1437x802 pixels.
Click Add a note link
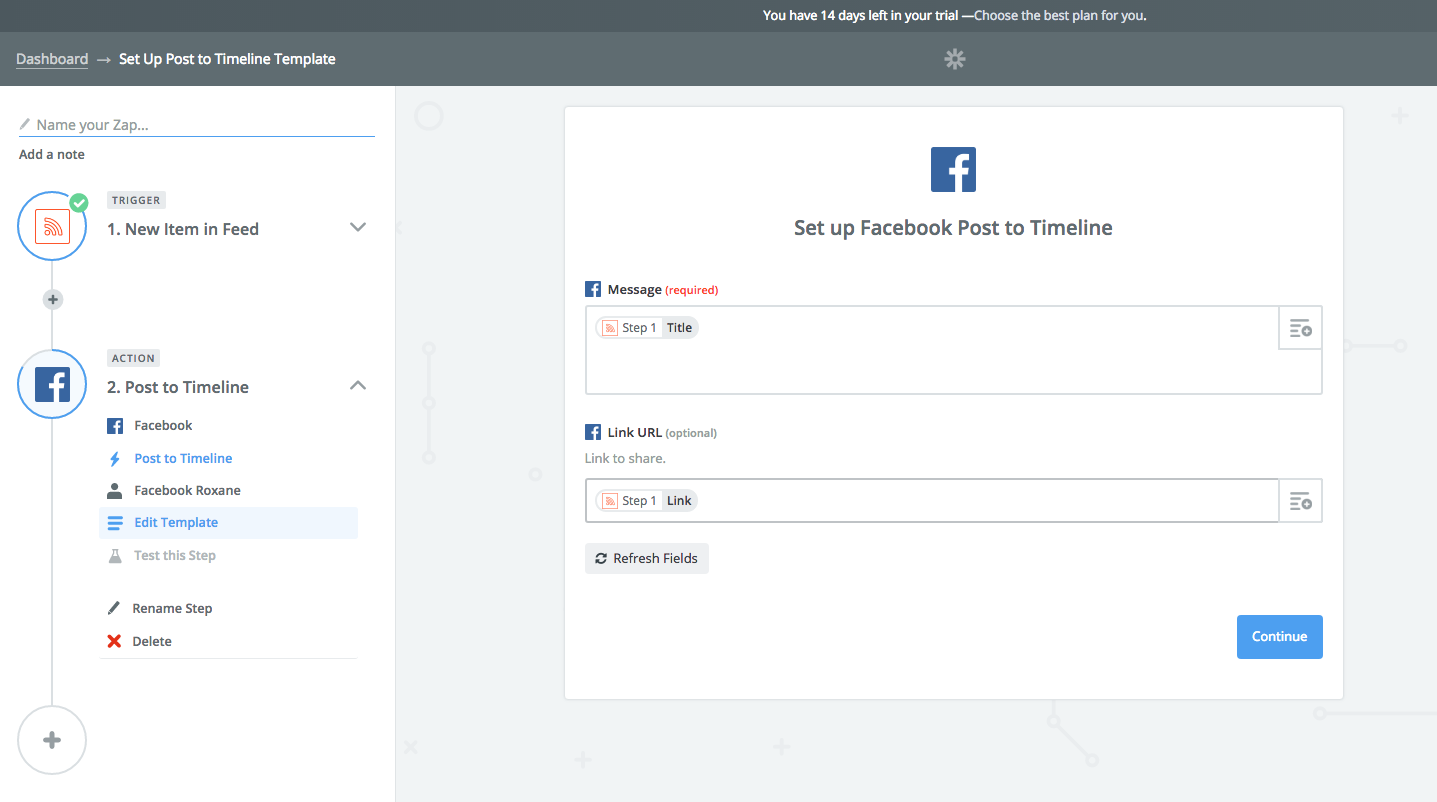click(x=52, y=155)
